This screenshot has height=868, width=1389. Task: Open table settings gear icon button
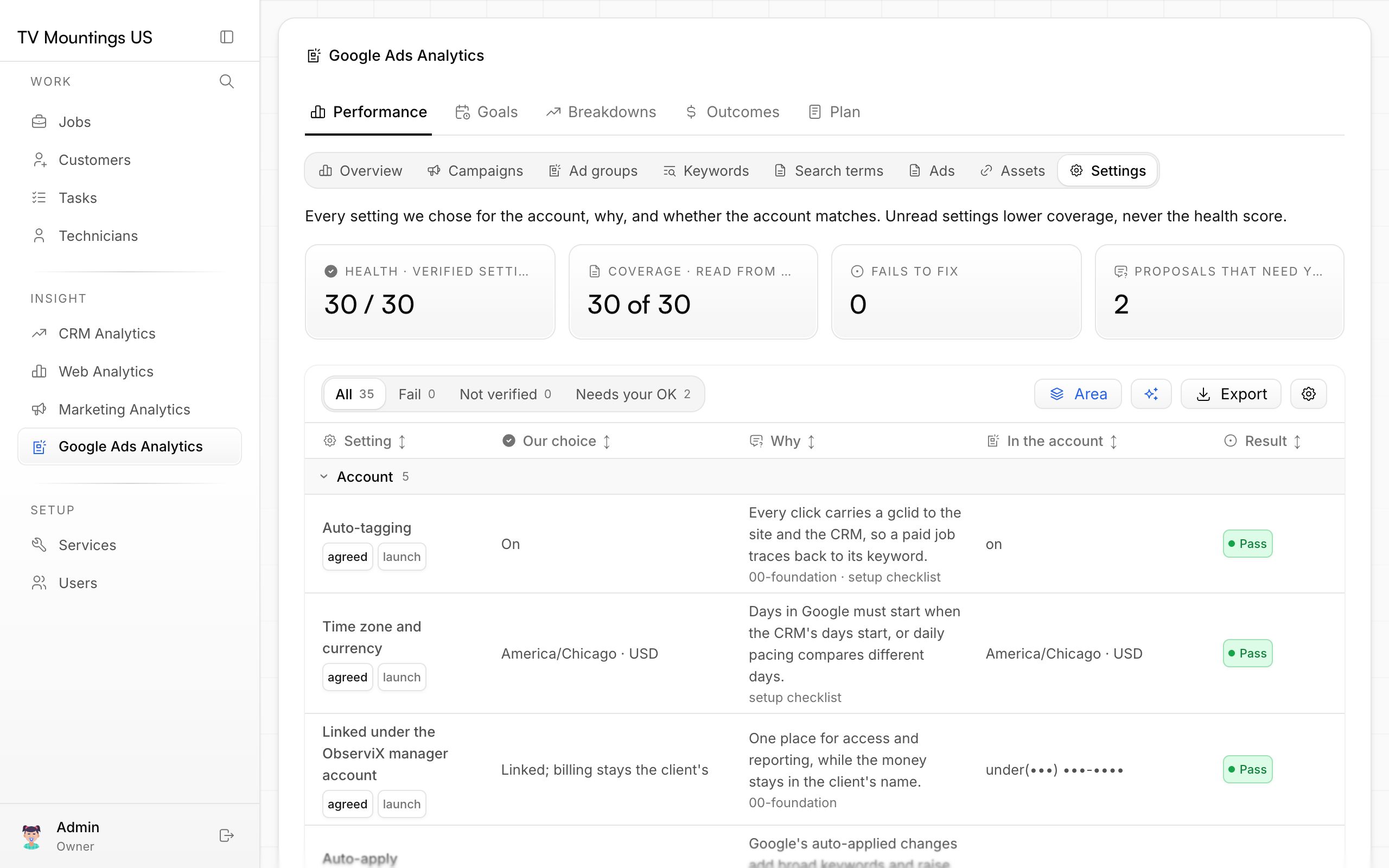pos(1308,394)
